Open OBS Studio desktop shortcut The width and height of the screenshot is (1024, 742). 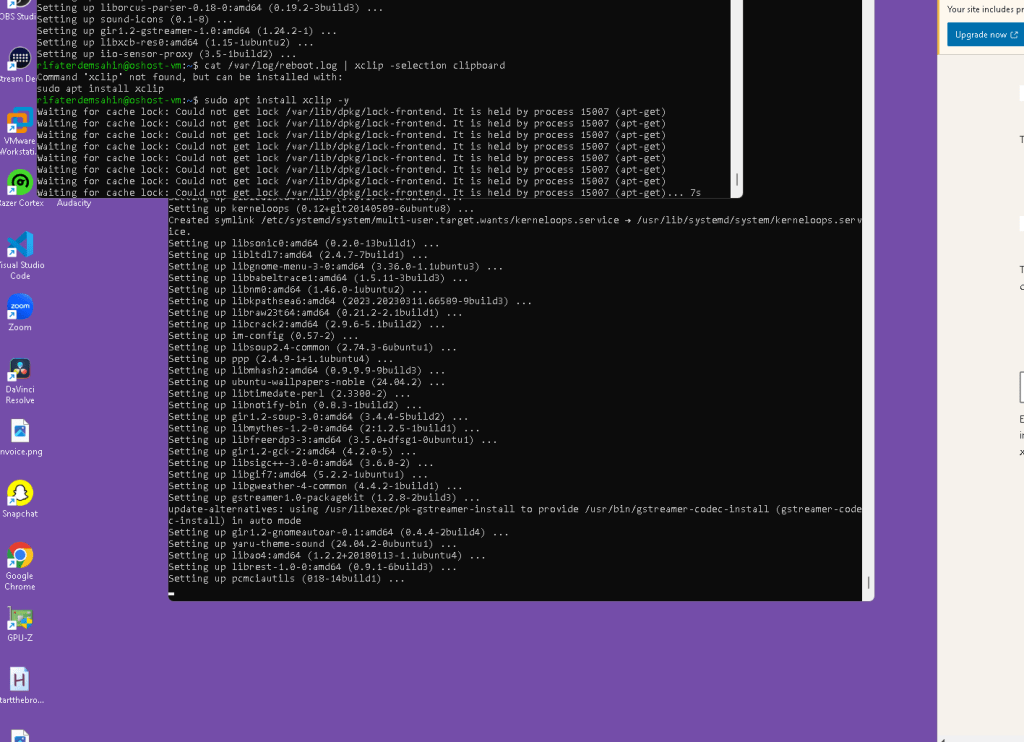(18, 10)
